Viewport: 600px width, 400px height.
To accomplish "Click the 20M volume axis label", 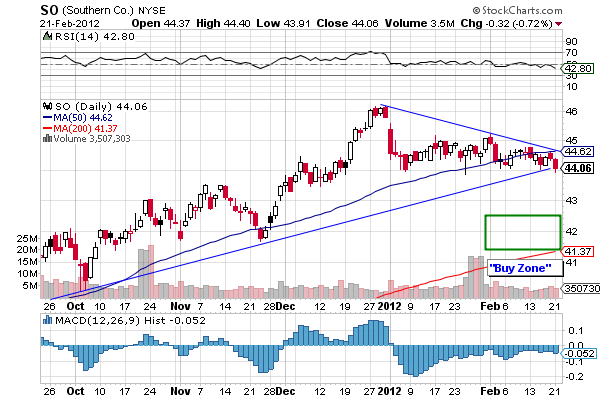I will pos(27,250).
